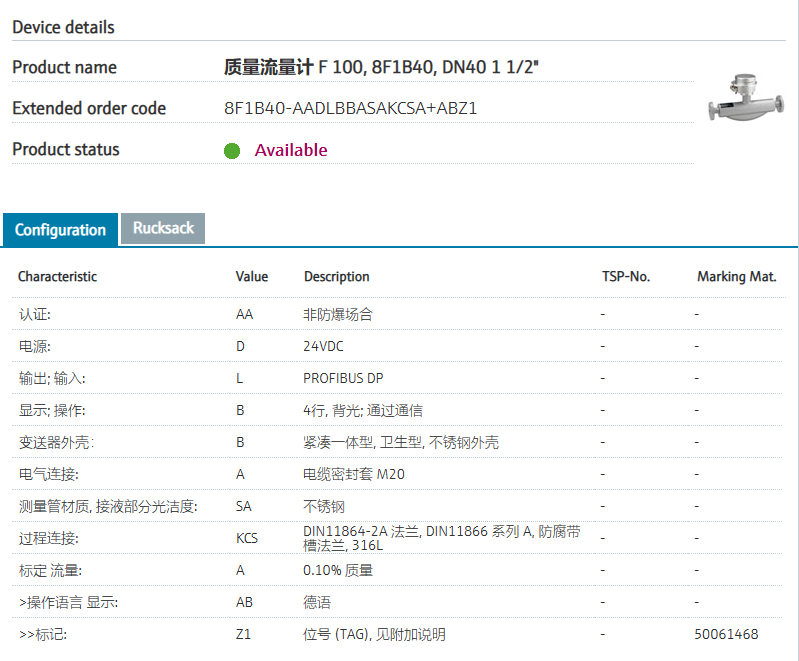Click the Description column header
This screenshot has width=799, height=661.
[x=336, y=276]
